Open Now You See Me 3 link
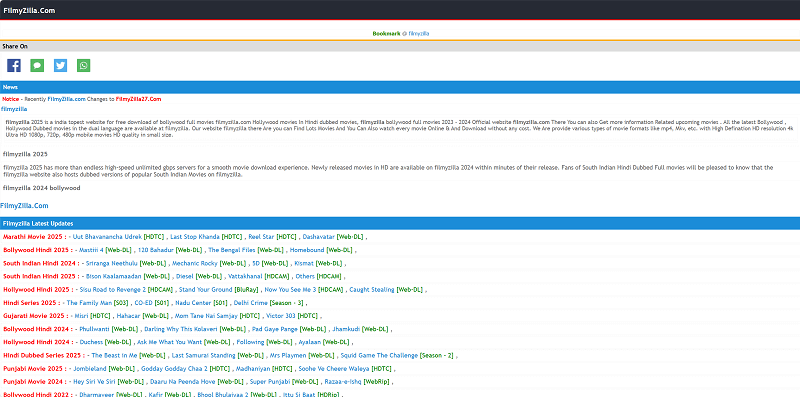800x397 pixels. click(290, 290)
